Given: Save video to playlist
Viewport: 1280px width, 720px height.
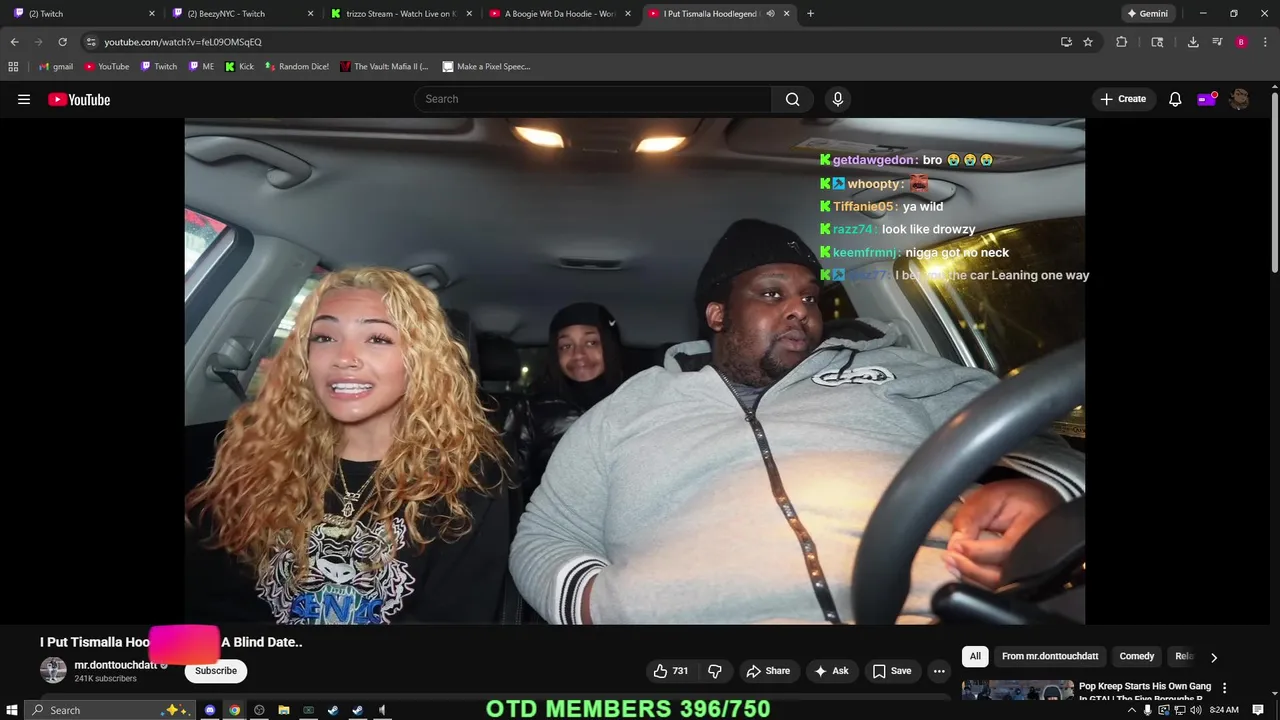Looking at the screenshot, I should pyautogui.click(x=891, y=671).
